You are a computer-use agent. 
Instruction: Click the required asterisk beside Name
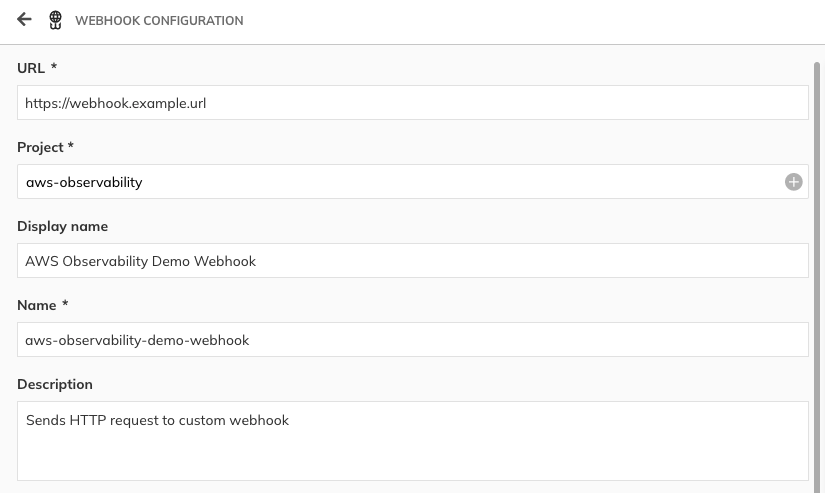click(65, 303)
